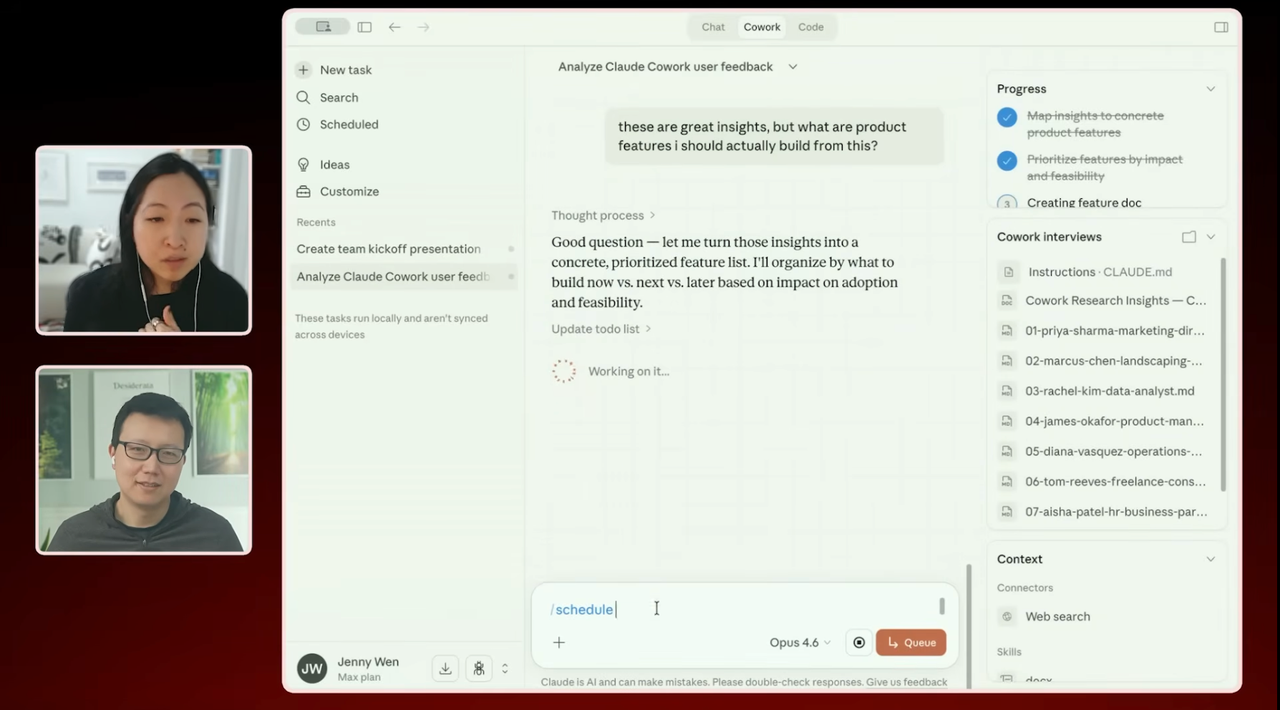Viewport: 1280px width, 710px height.
Task: Click the plus attachment icon in the prompt box
Action: click(559, 643)
